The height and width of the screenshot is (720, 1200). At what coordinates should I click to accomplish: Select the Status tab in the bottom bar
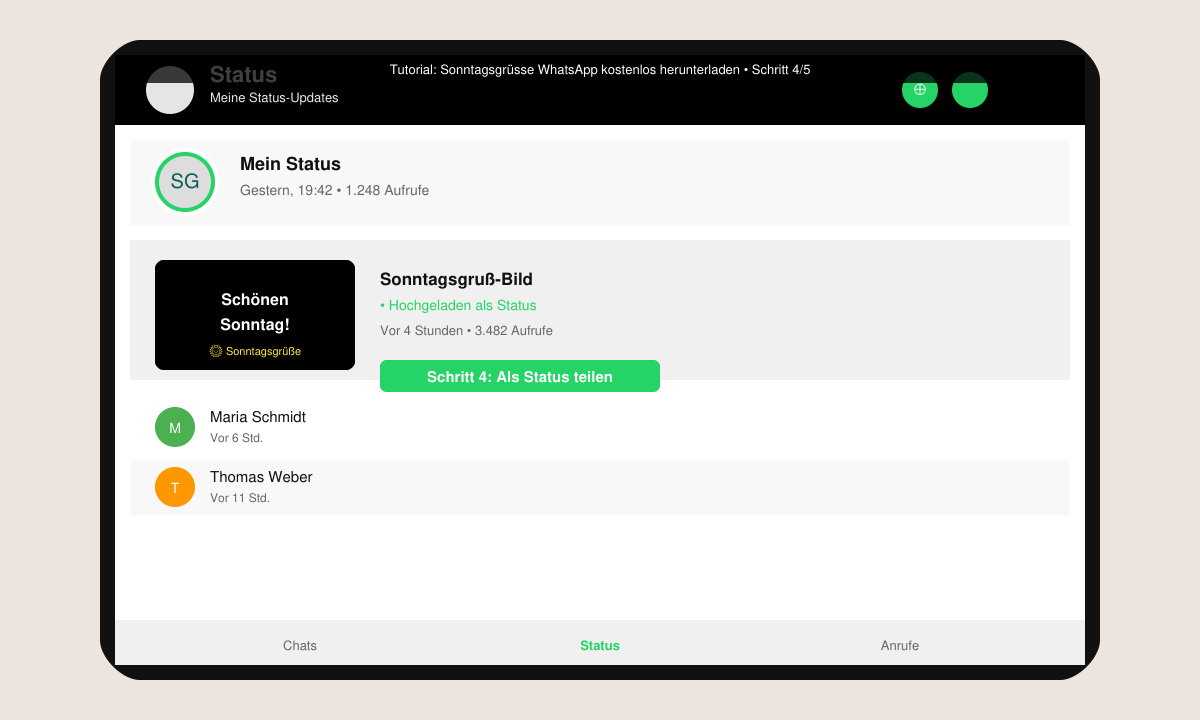click(x=600, y=645)
